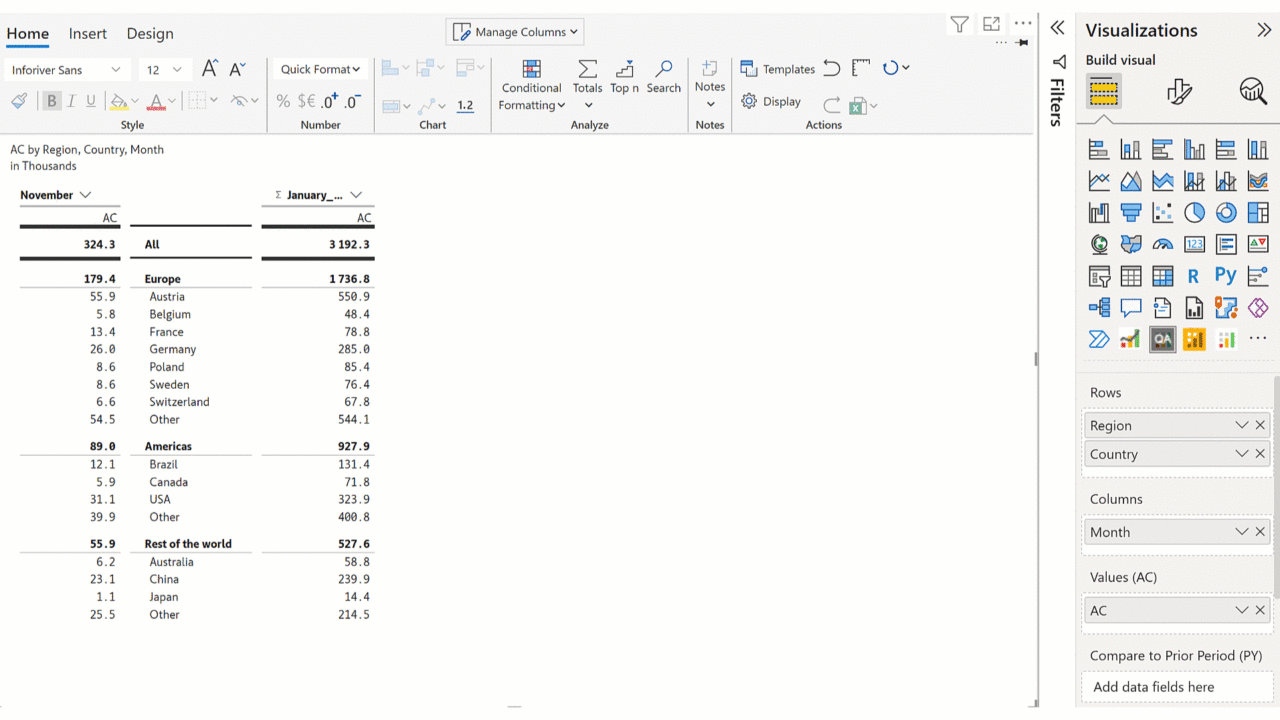This screenshot has width=1280, height=720.
Task: Click the Search button
Action: pos(664,77)
